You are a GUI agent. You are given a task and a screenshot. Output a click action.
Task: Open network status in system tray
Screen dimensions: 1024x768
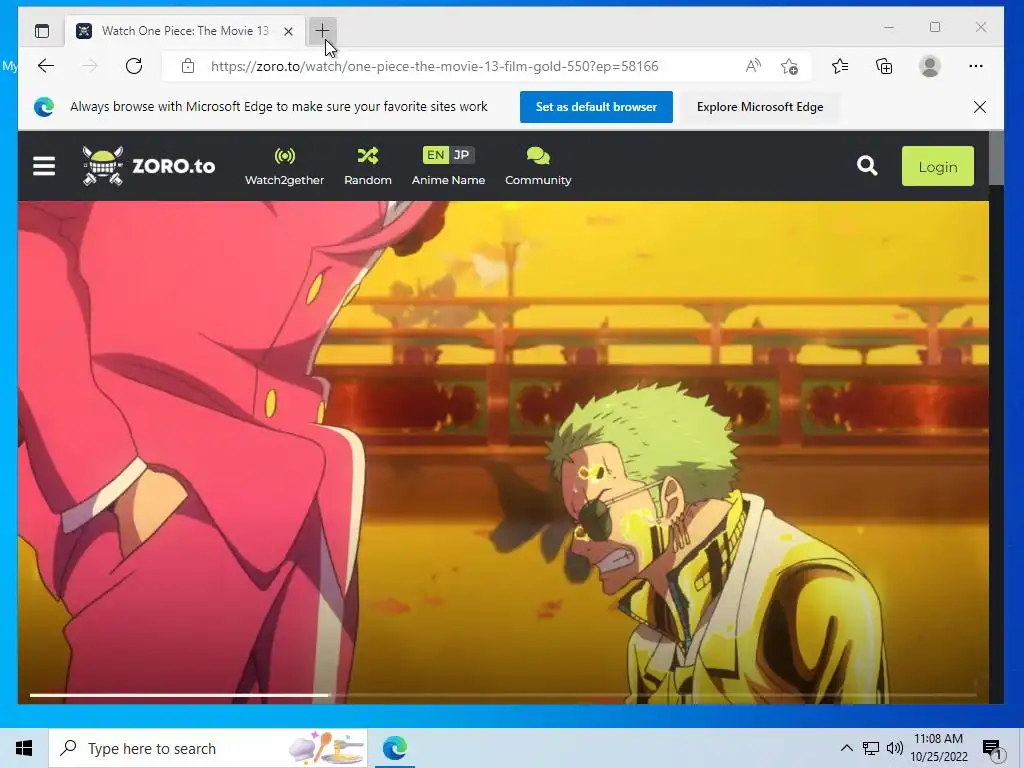click(871, 748)
